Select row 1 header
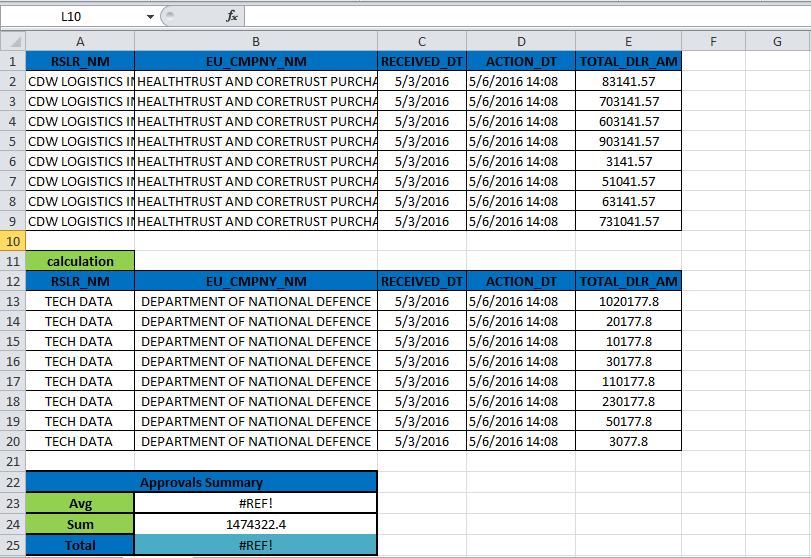The height and width of the screenshot is (558, 811). click(13, 62)
